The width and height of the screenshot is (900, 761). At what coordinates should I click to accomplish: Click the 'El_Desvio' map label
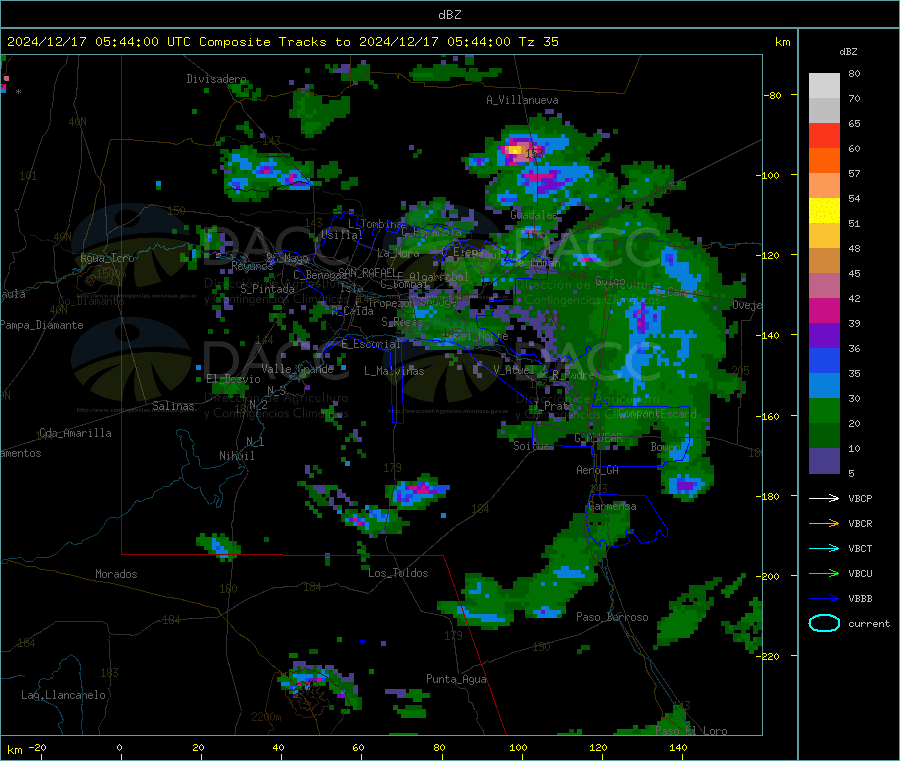pos(233,379)
